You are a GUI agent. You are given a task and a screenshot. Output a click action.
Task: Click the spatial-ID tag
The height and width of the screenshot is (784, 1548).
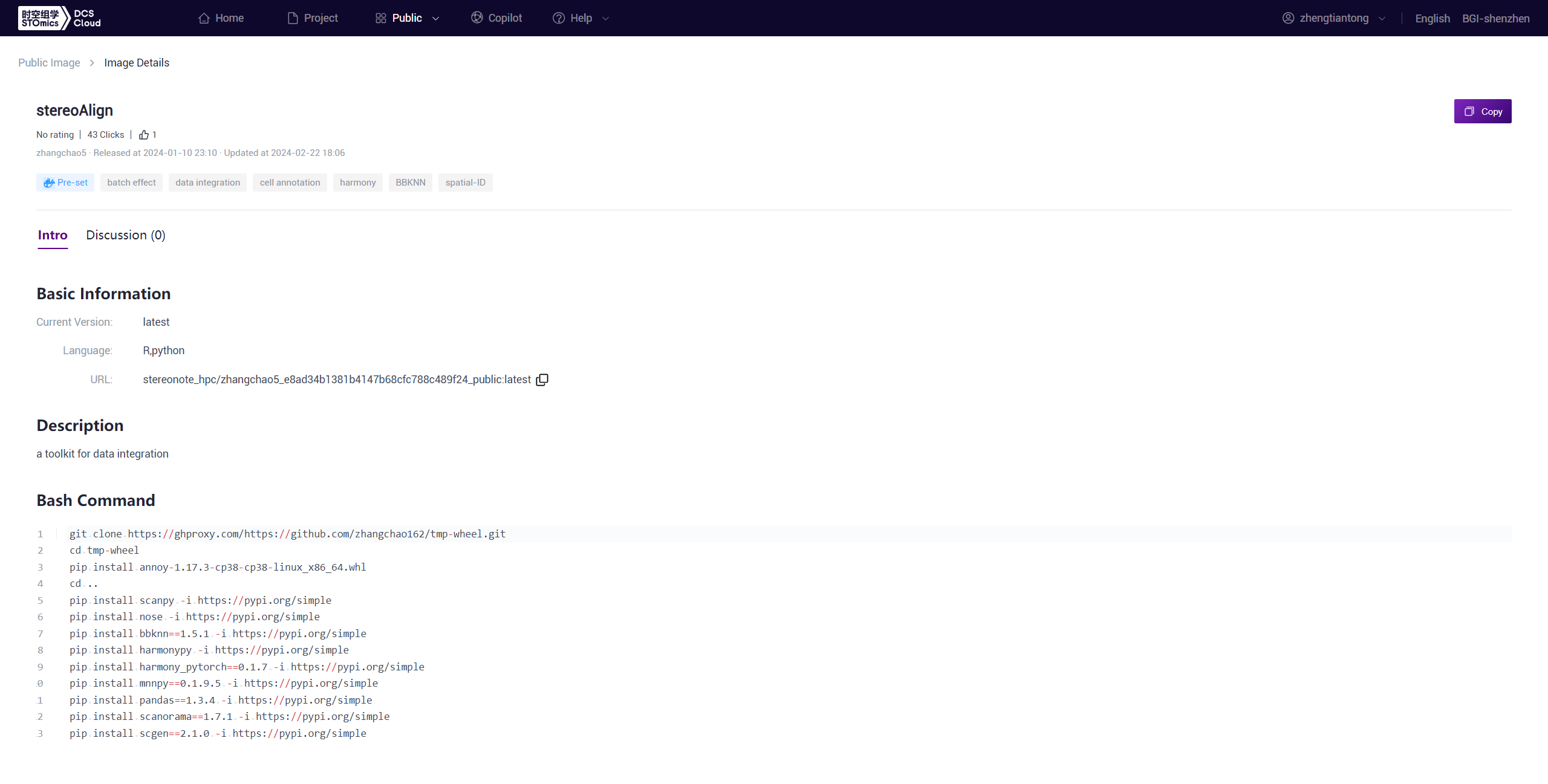pyautogui.click(x=465, y=183)
